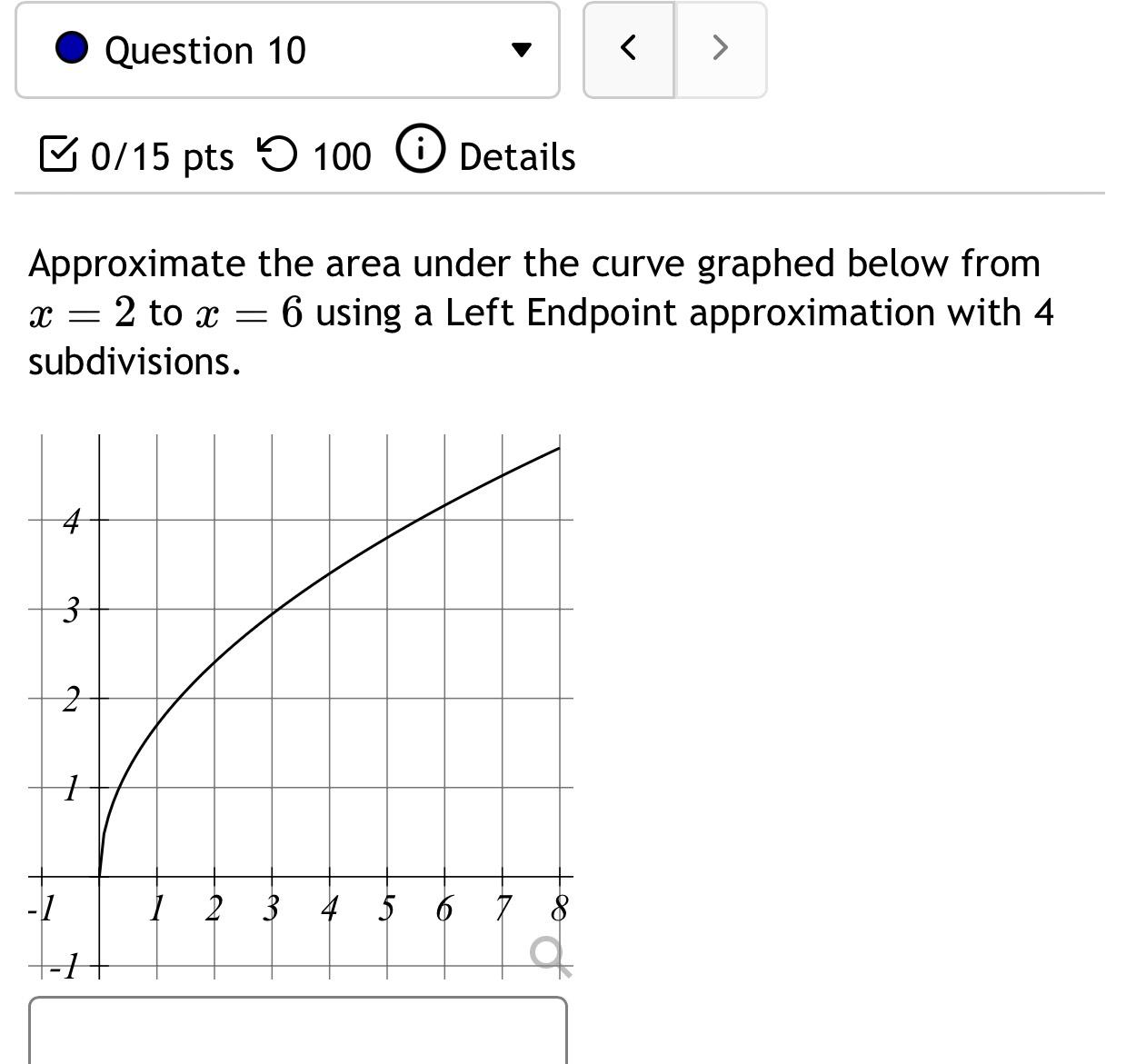
Task: Select the info icon before the Details label
Action: pos(421,150)
